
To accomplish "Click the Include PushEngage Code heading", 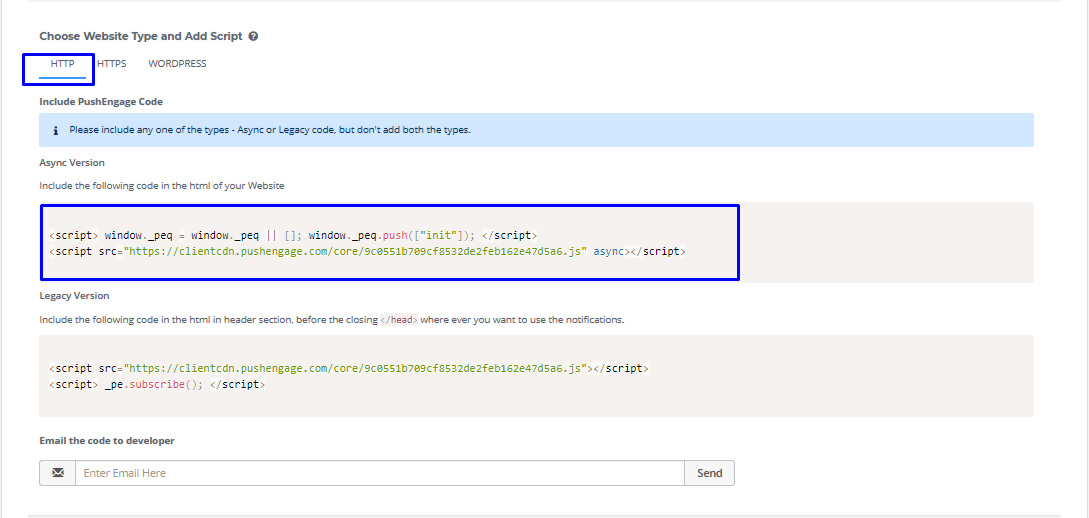I will coord(101,102).
